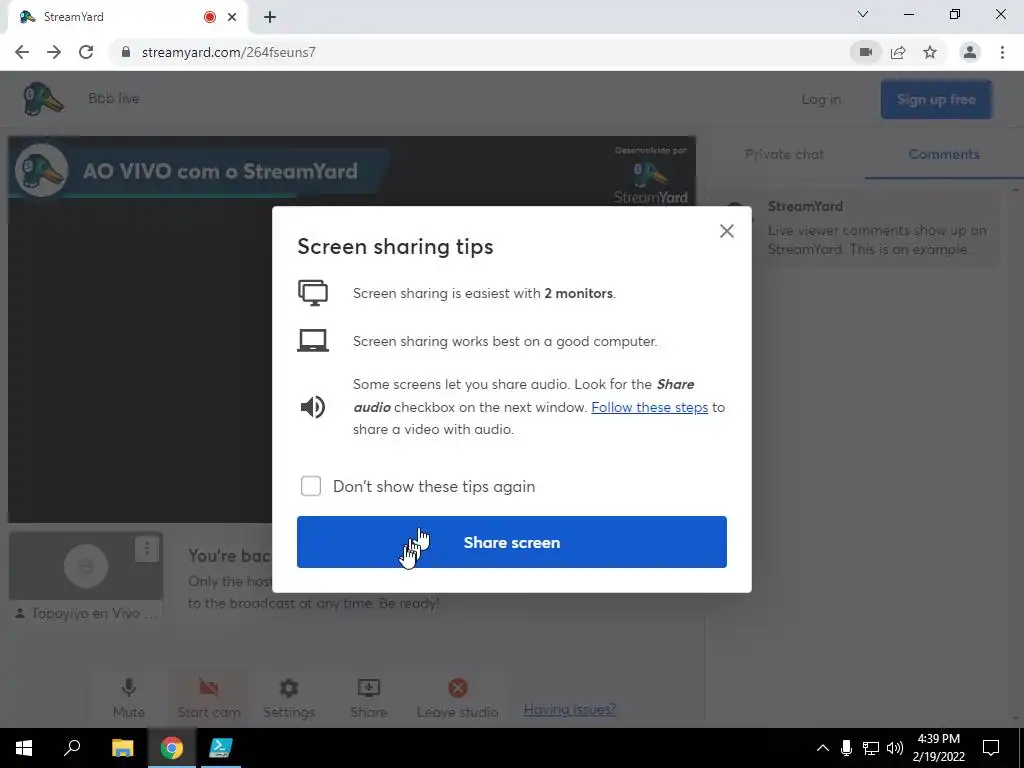Check "Don't show these tips again" box
The width and height of the screenshot is (1024, 768).
(x=311, y=486)
